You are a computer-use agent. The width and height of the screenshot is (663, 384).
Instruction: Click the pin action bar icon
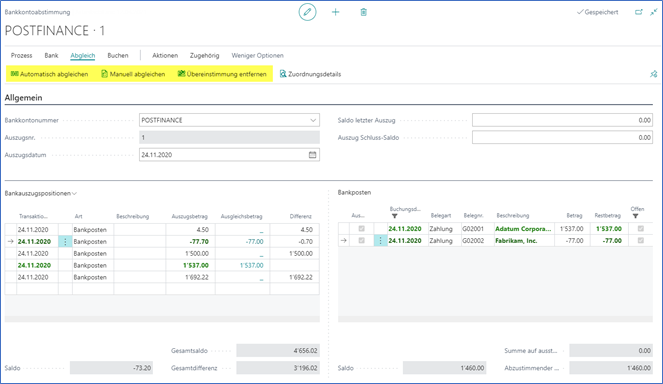(x=653, y=74)
